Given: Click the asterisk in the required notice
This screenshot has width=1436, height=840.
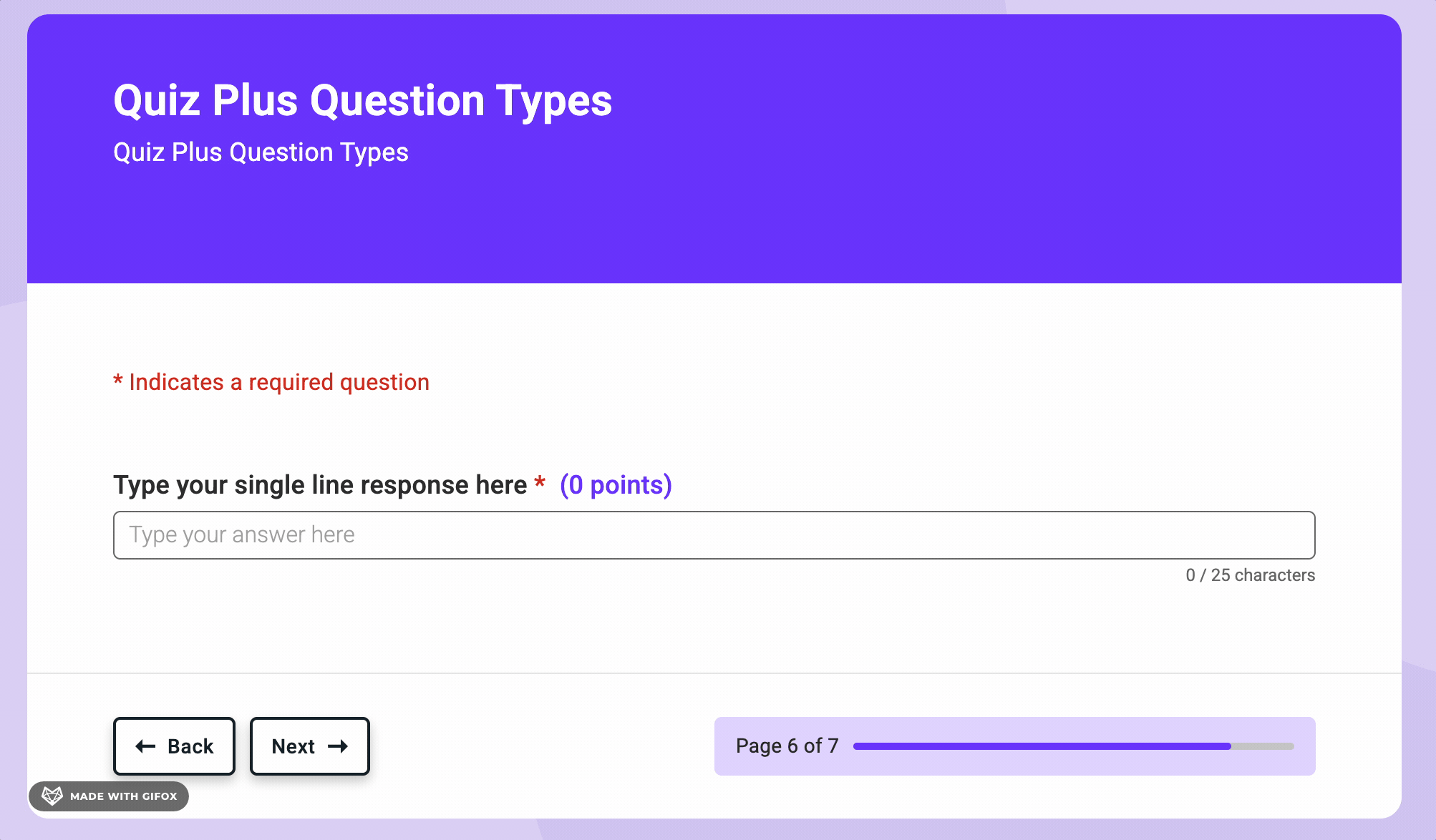Looking at the screenshot, I should (x=118, y=380).
